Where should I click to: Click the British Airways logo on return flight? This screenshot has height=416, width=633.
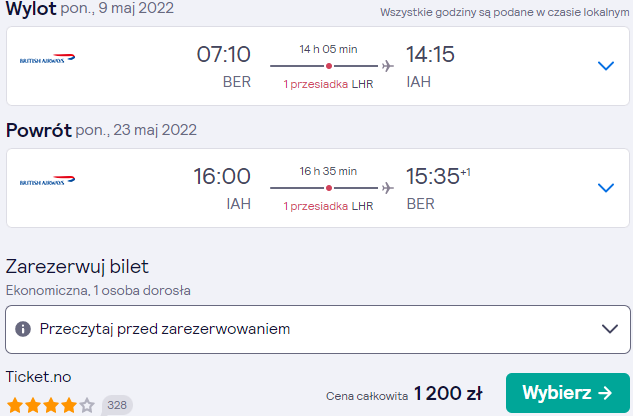[x=47, y=181]
